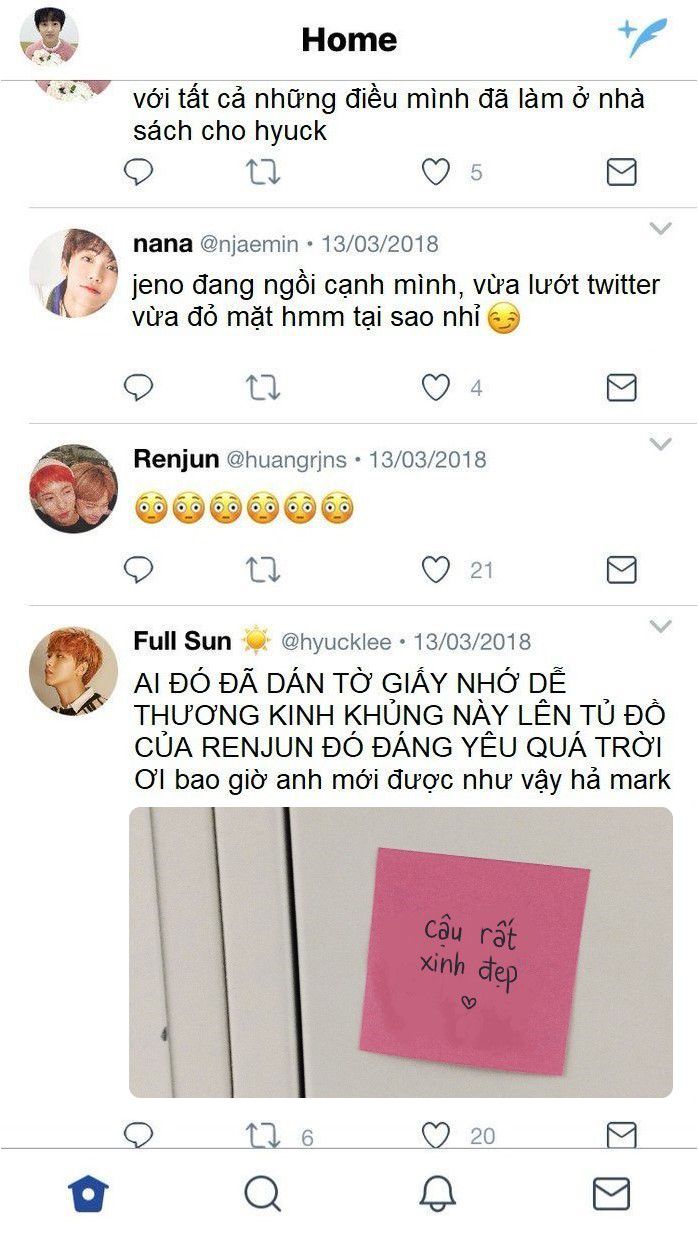Compose a new tweet with feather icon
This screenshot has width=698, height=1243.
click(x=642, y=38)
